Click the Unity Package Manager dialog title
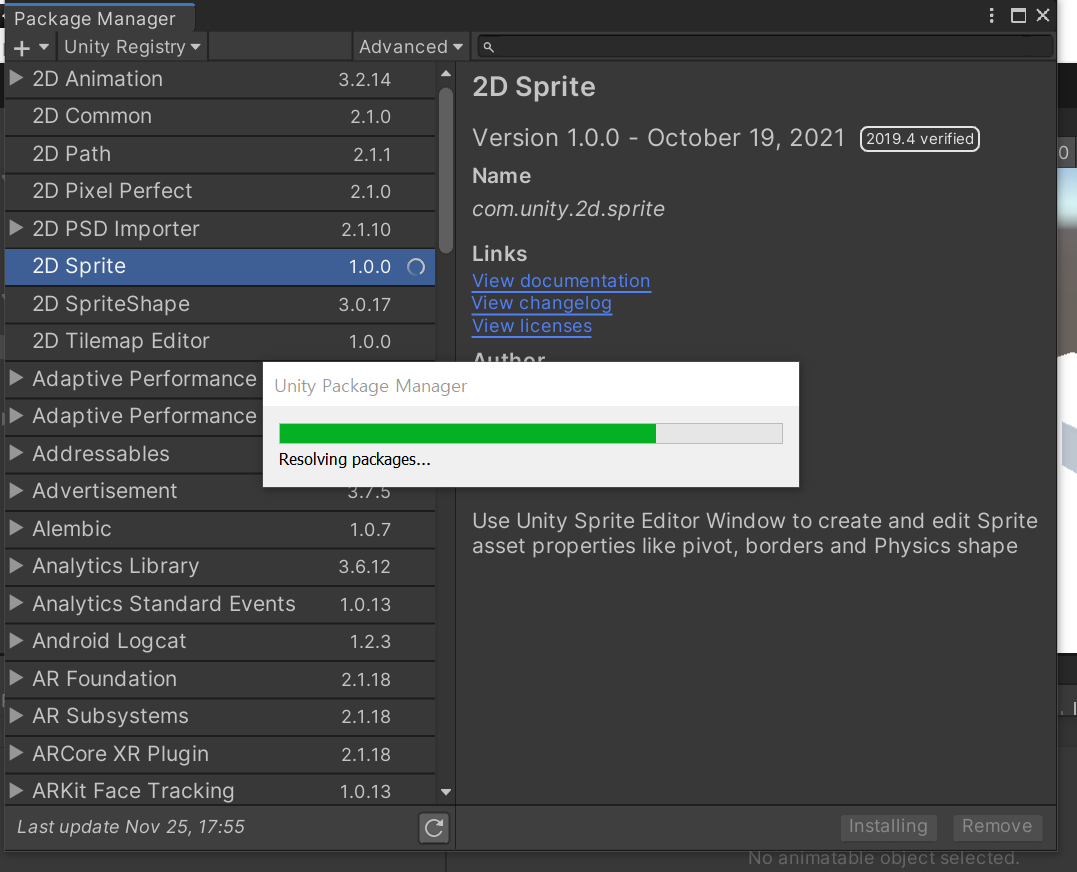This screenshot has width=1077, height=872. (x=371, y=386)
